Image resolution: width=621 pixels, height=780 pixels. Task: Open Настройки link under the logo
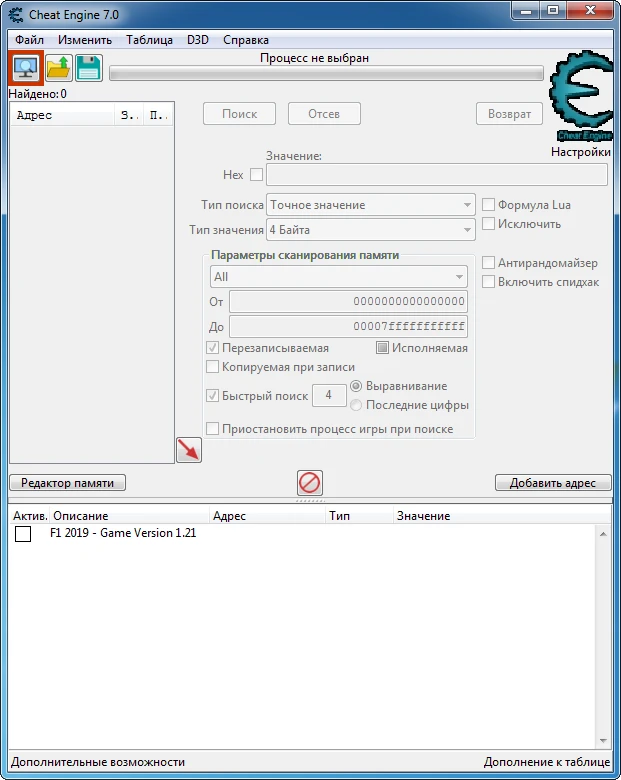click(x=581, y=152)
